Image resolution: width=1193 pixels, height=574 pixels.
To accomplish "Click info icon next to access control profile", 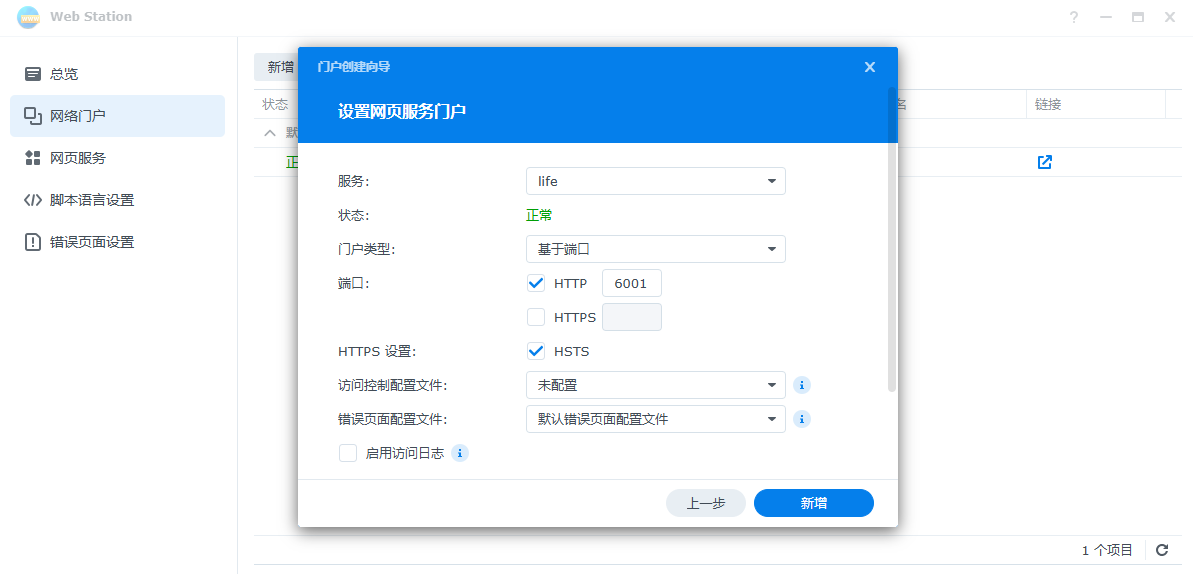I will coord(801,385).
